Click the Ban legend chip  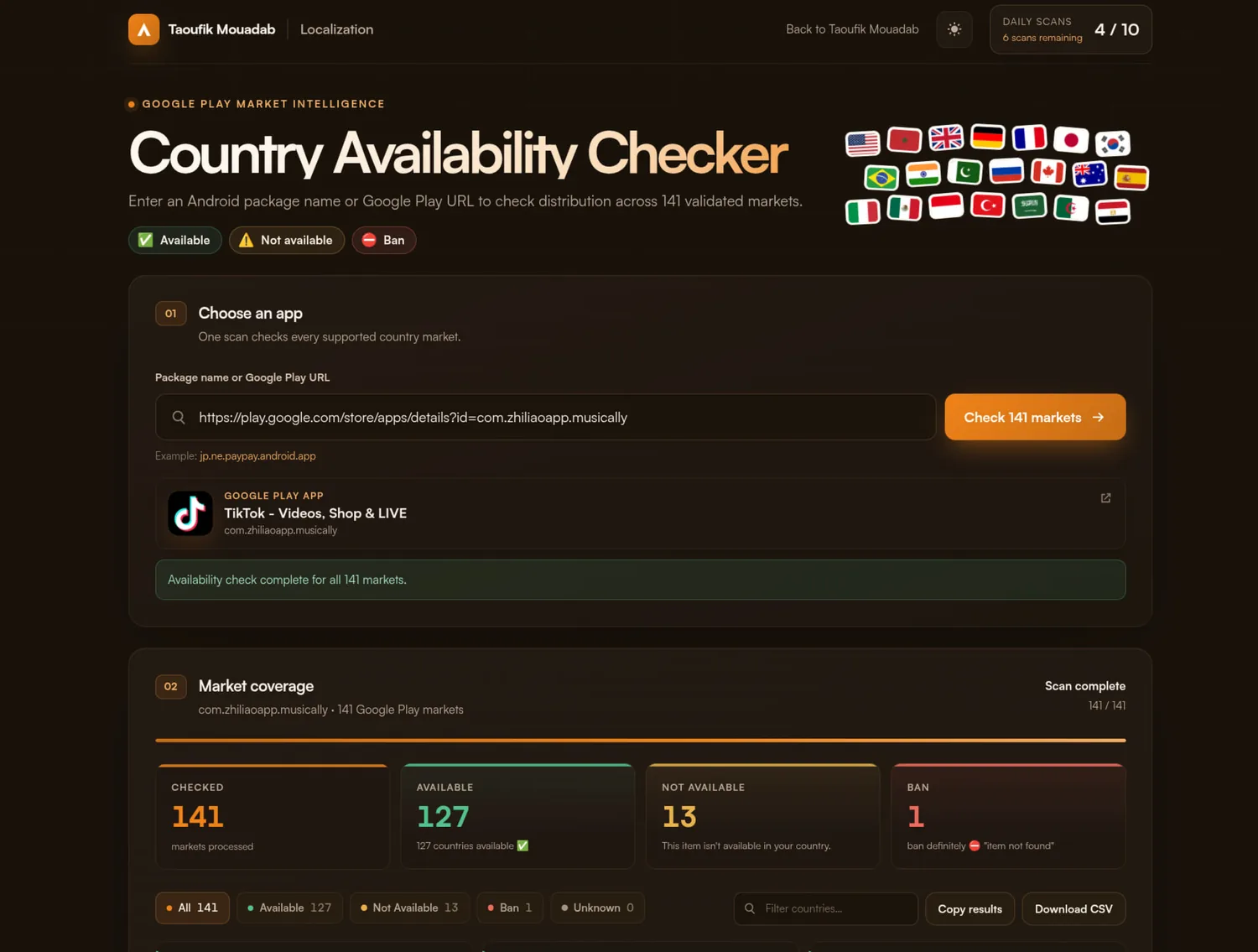click(384, 240)
